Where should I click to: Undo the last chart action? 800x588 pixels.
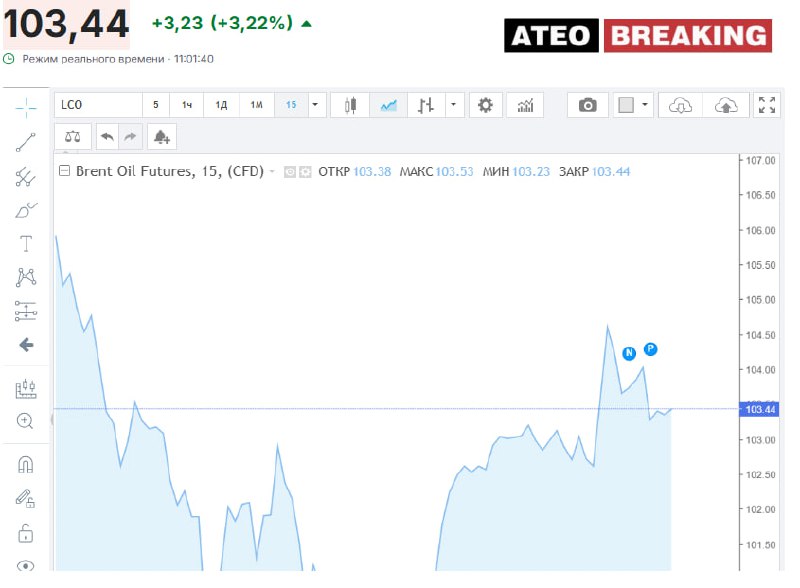coord(108,137)
